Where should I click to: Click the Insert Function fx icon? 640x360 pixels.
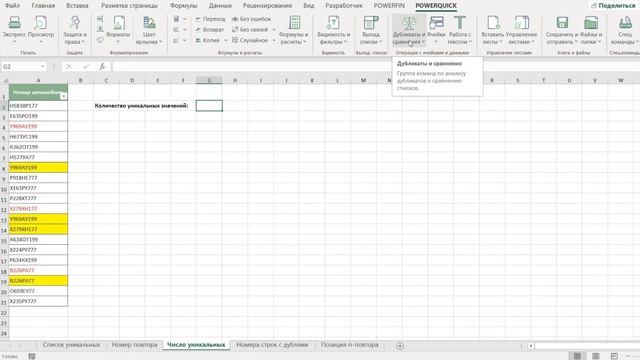click(x=102, y=66)
